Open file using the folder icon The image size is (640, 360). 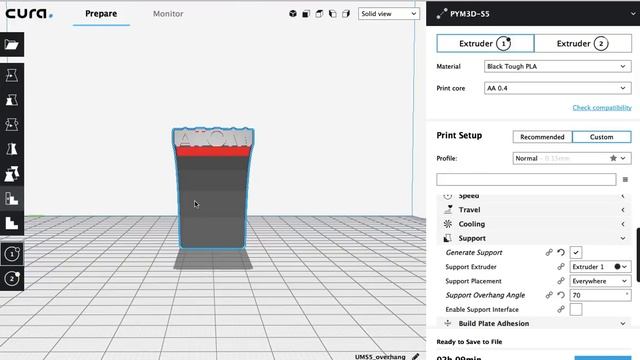(12, 44)
